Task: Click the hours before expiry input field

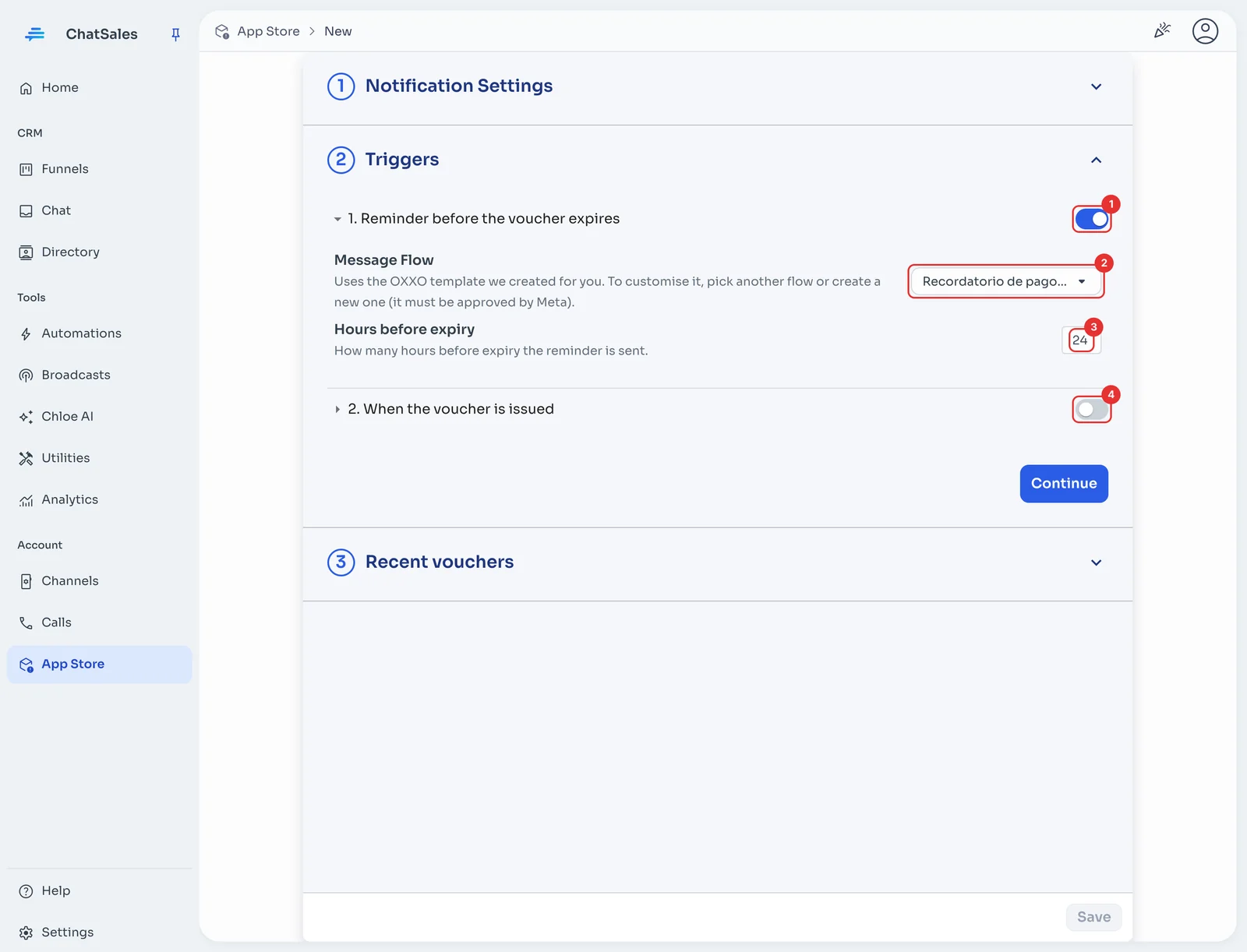Action: [x=1081, y=340]
